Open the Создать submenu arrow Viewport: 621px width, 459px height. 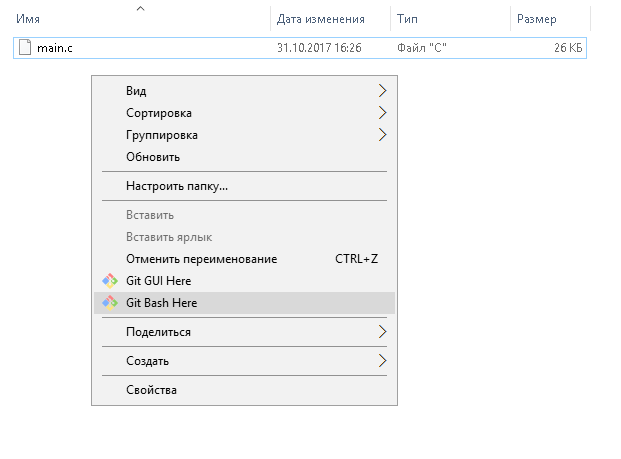click(382, 361)
